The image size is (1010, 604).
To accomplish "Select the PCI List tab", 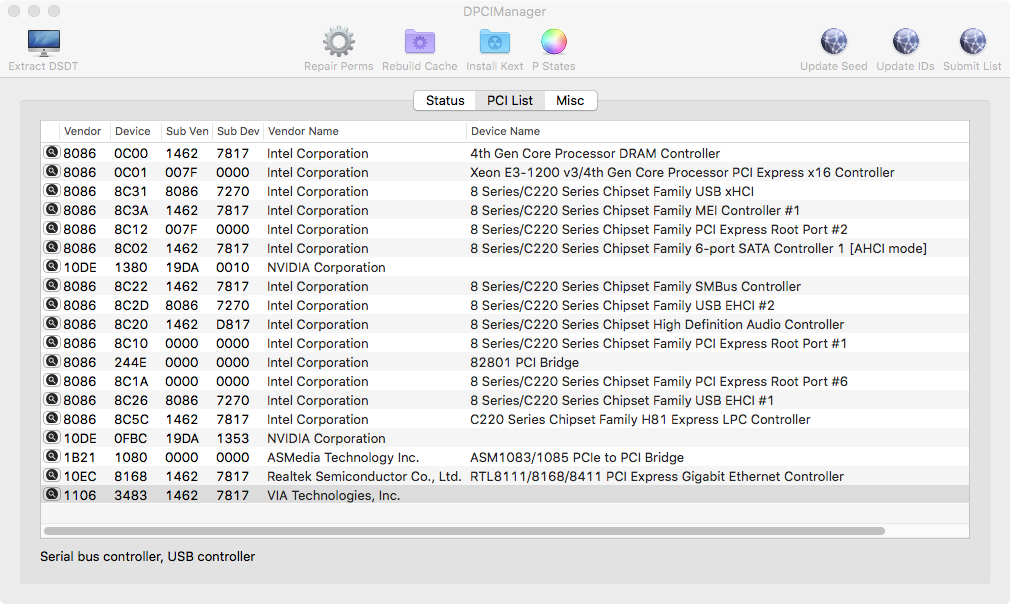I will pyautogui.click(x=510, y=100).
